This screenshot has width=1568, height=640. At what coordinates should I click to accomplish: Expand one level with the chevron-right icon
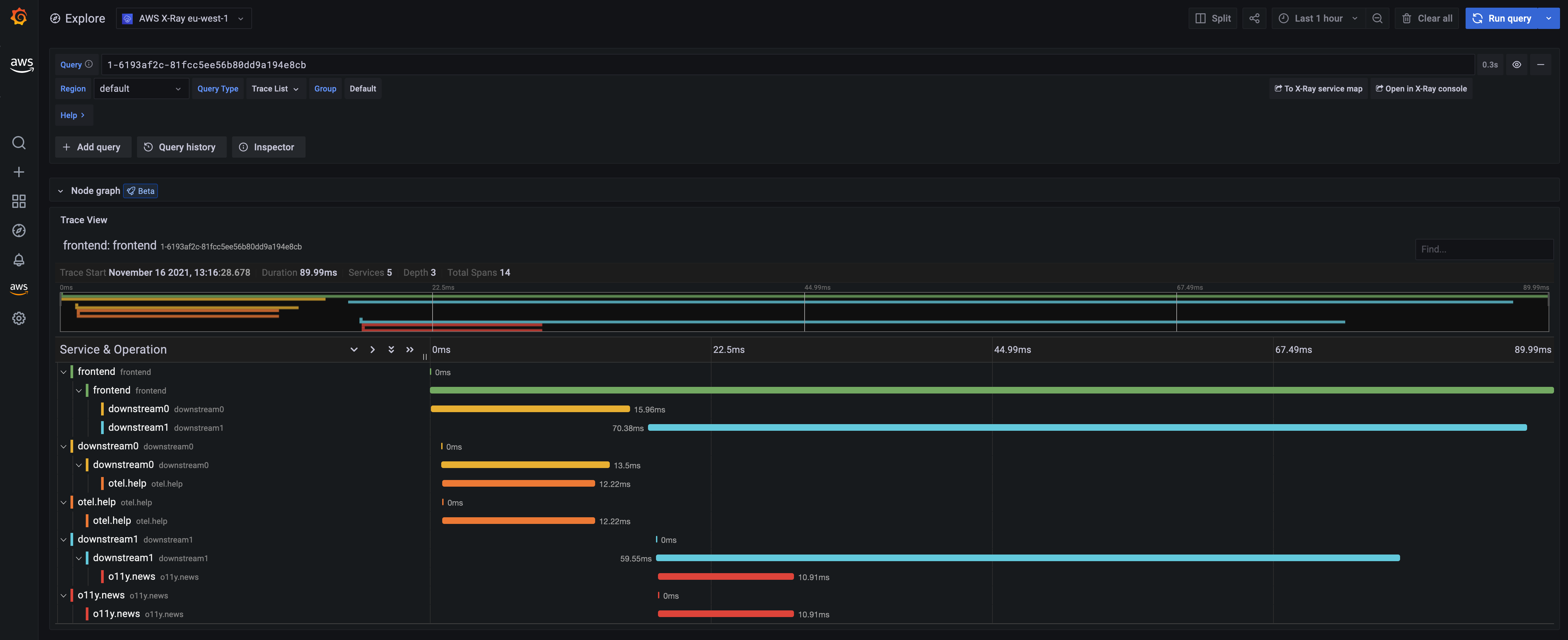click(x=372, y=350)
